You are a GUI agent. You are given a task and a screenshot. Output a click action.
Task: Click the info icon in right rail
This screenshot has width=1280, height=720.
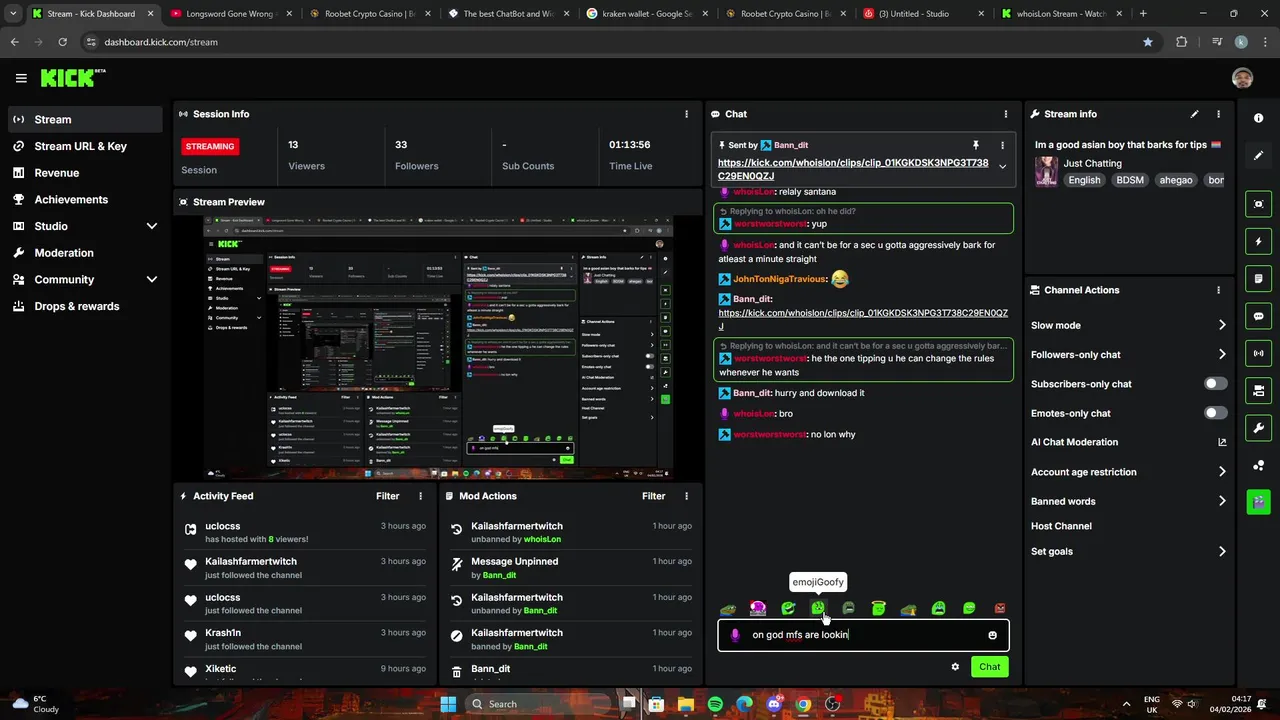(x=1258, y=118)
